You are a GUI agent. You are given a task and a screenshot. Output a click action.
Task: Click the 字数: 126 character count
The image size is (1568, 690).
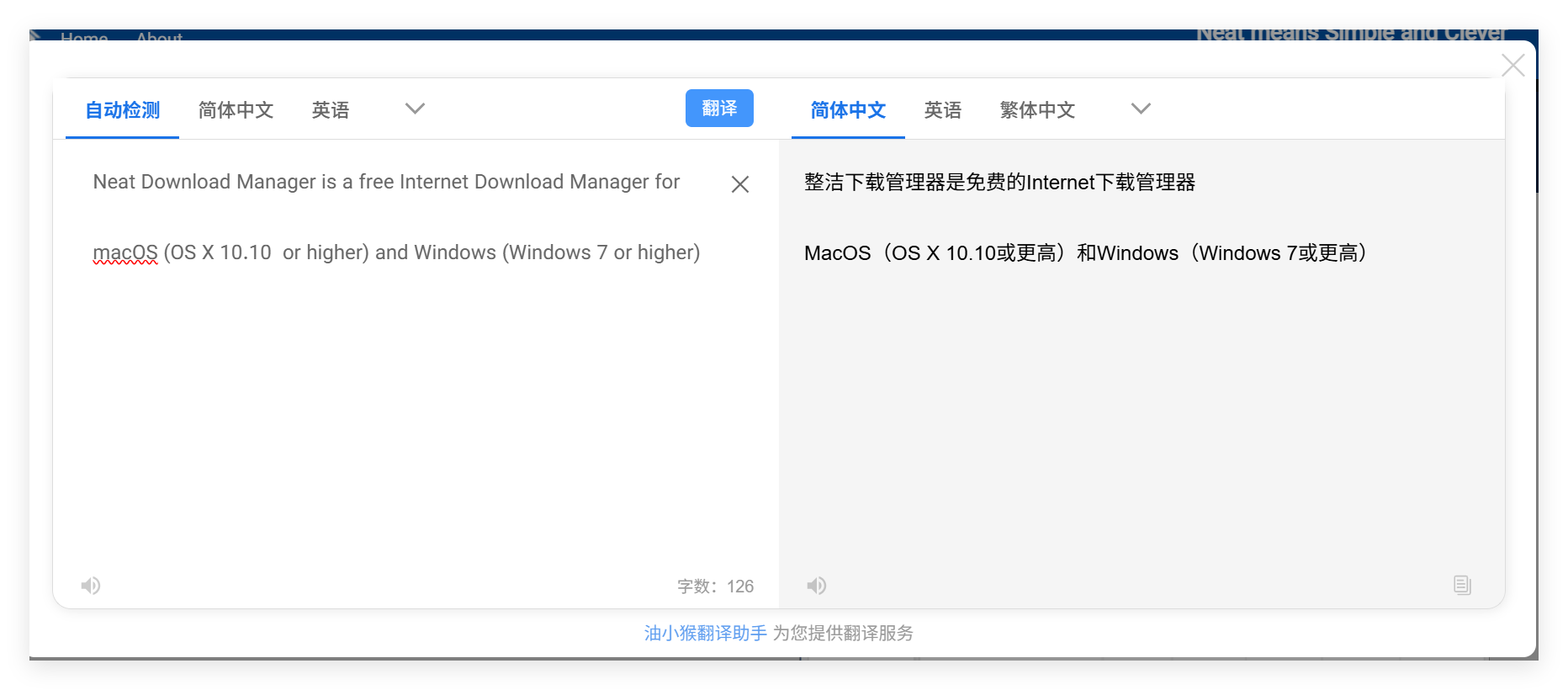click(716, 586)
